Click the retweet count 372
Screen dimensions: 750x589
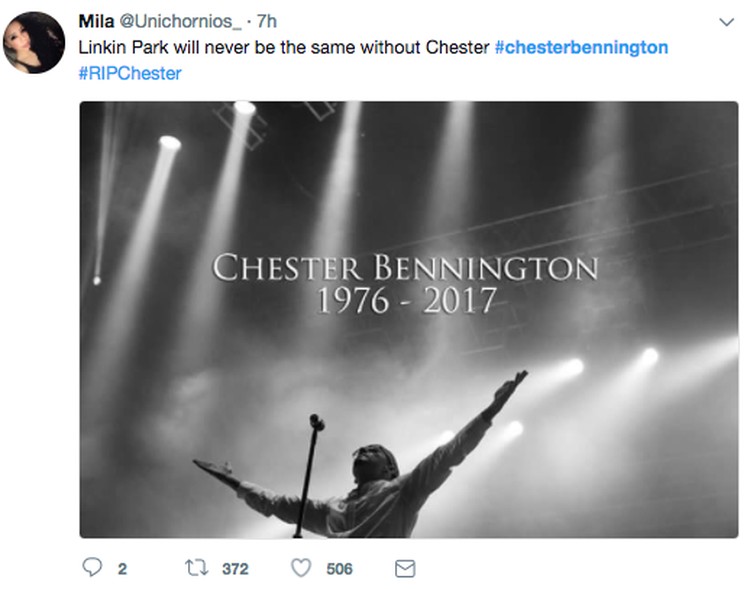(235, 568)
